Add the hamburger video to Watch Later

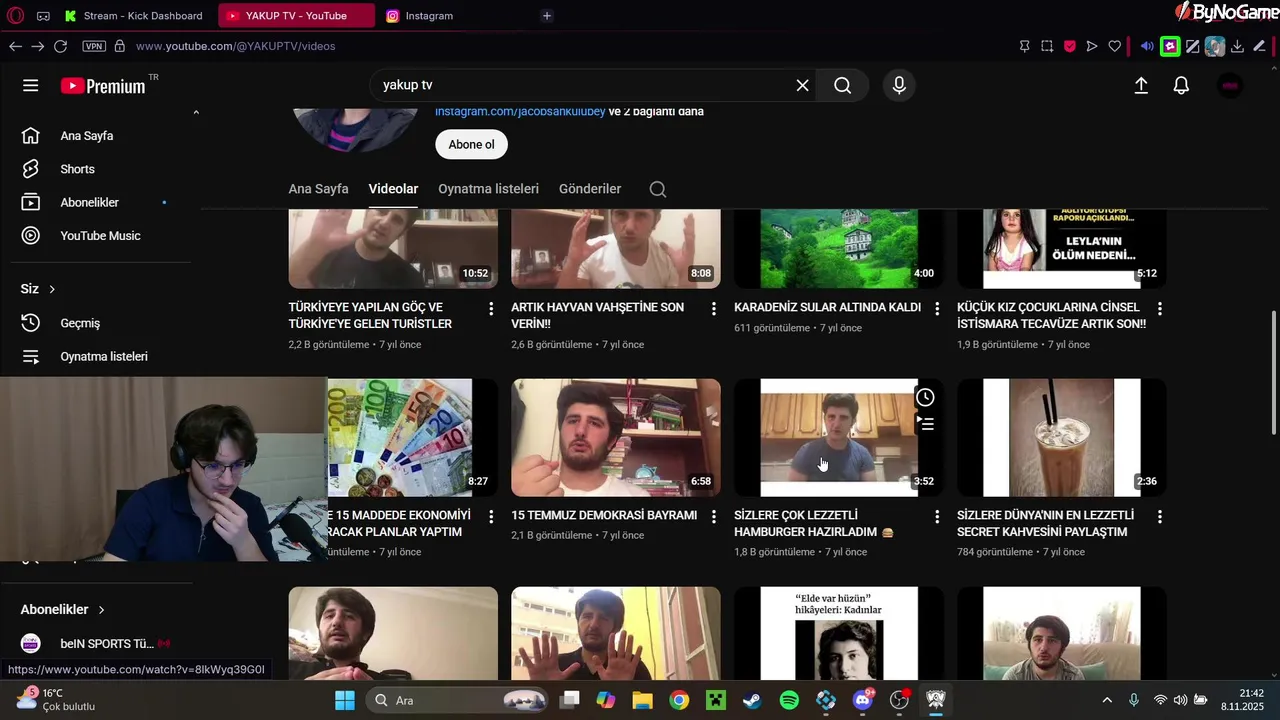click(x=926, y=398)
